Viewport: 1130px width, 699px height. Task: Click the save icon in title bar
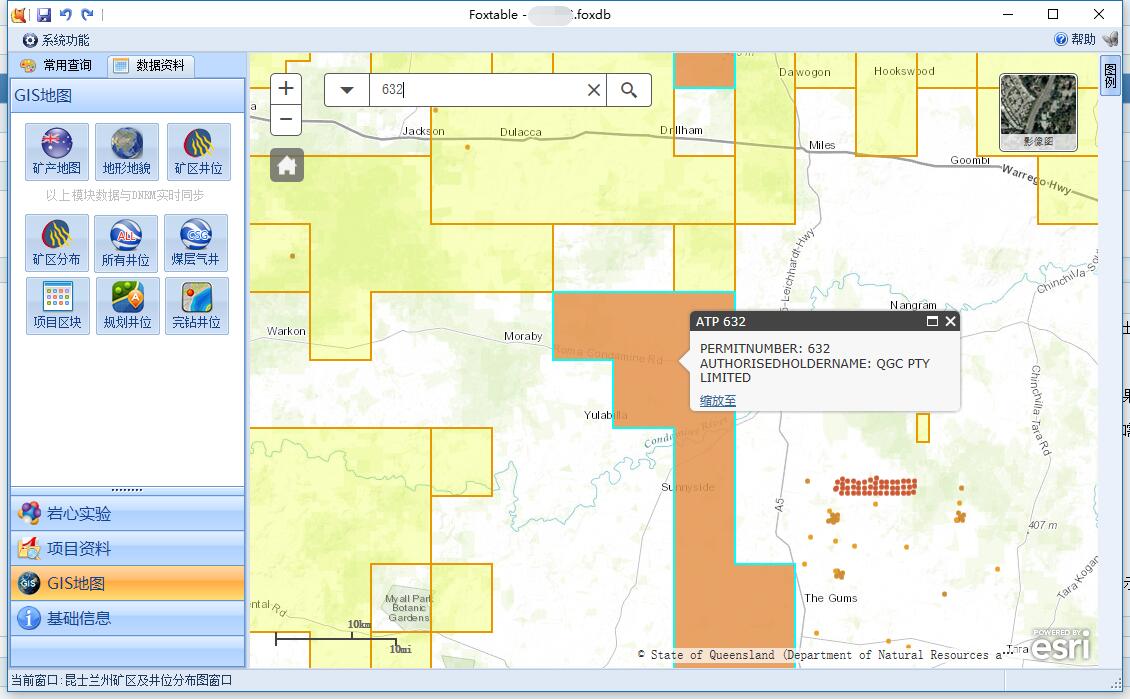[x=44, y=14]
